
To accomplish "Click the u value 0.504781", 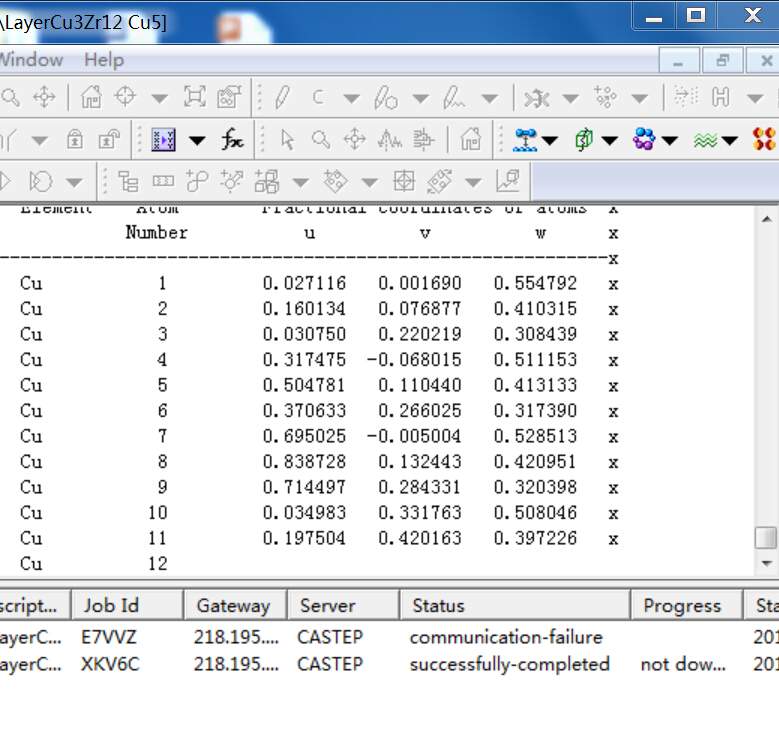I will tap(304, 385).
